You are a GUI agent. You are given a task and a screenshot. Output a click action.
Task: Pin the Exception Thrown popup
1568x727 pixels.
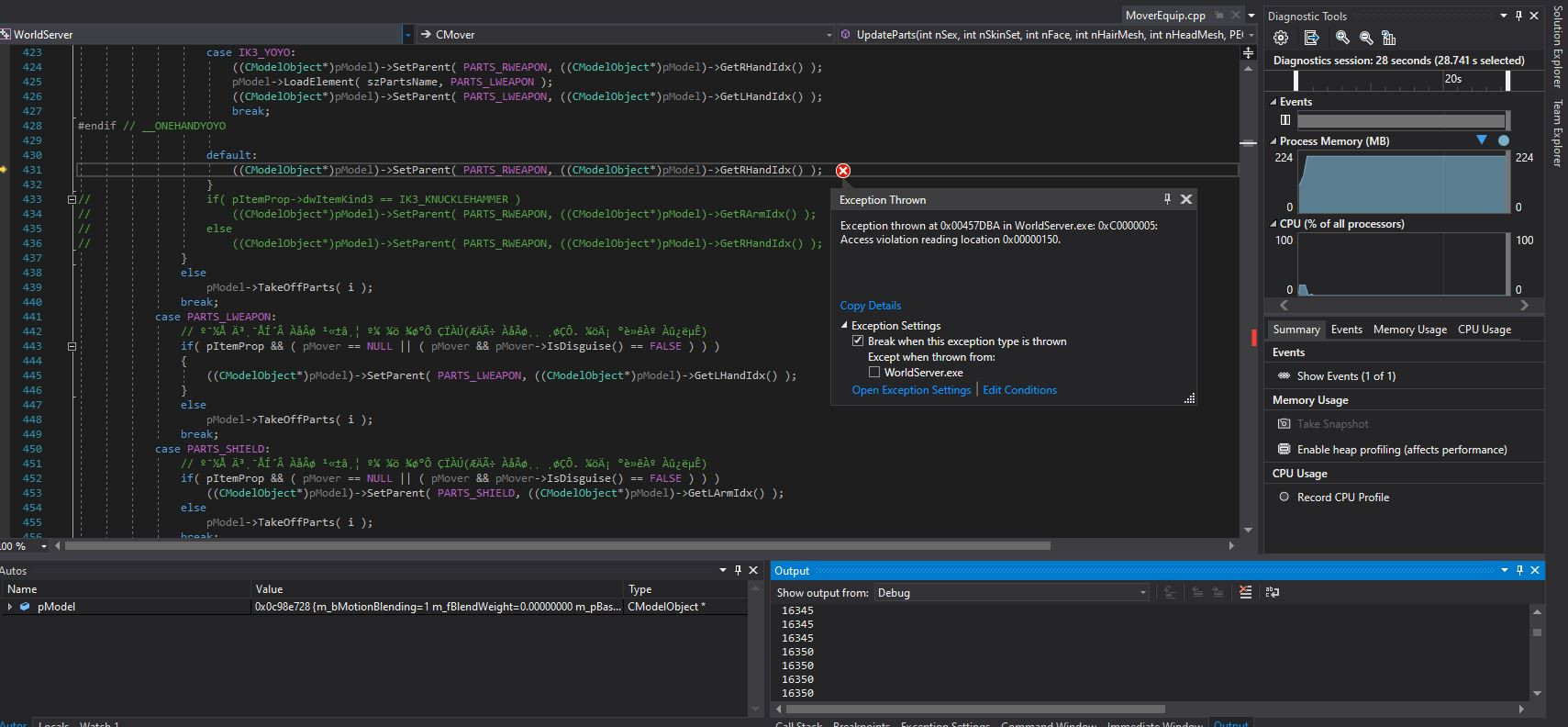1167,199
